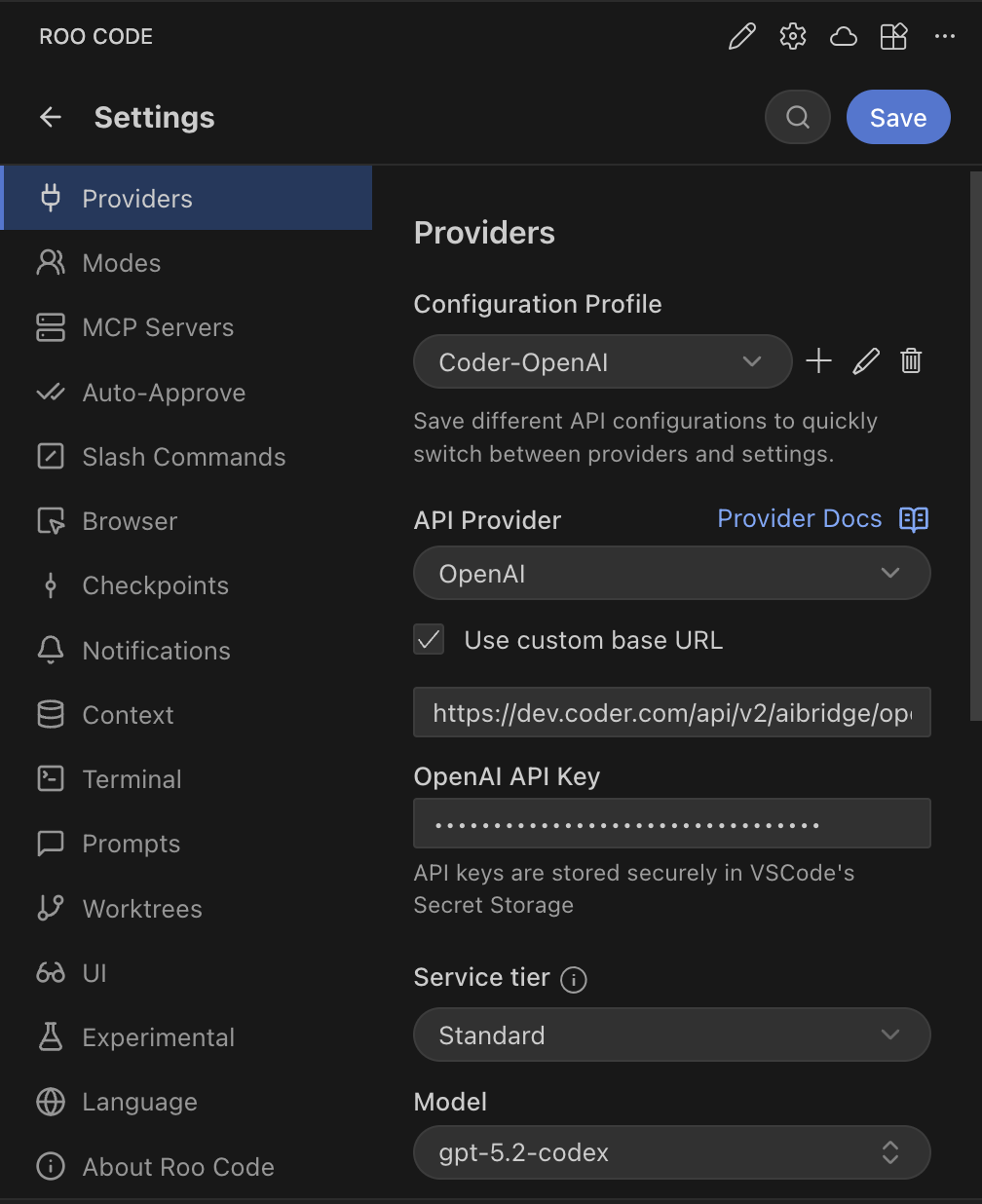Click the Service tier info icon
Screen dimensions: 982x1204
point(574,980)
